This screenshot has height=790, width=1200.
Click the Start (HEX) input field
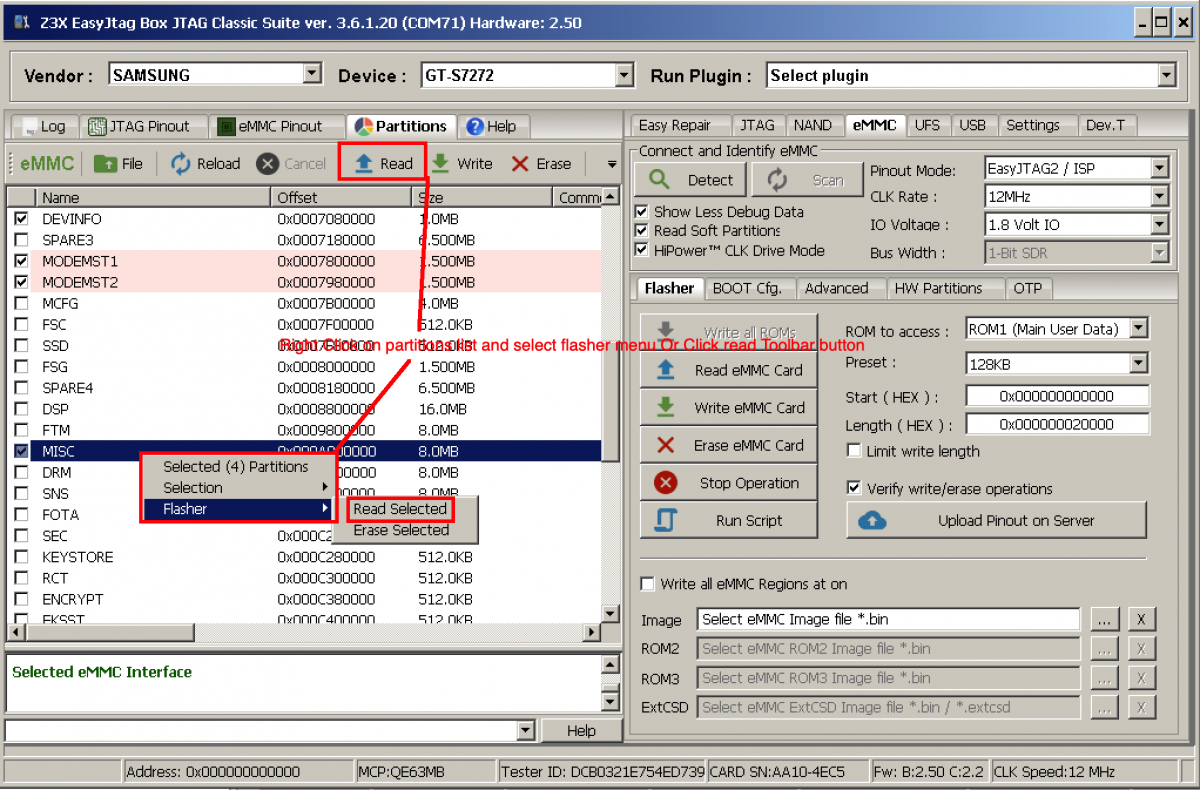click(x=1057, y=396)
